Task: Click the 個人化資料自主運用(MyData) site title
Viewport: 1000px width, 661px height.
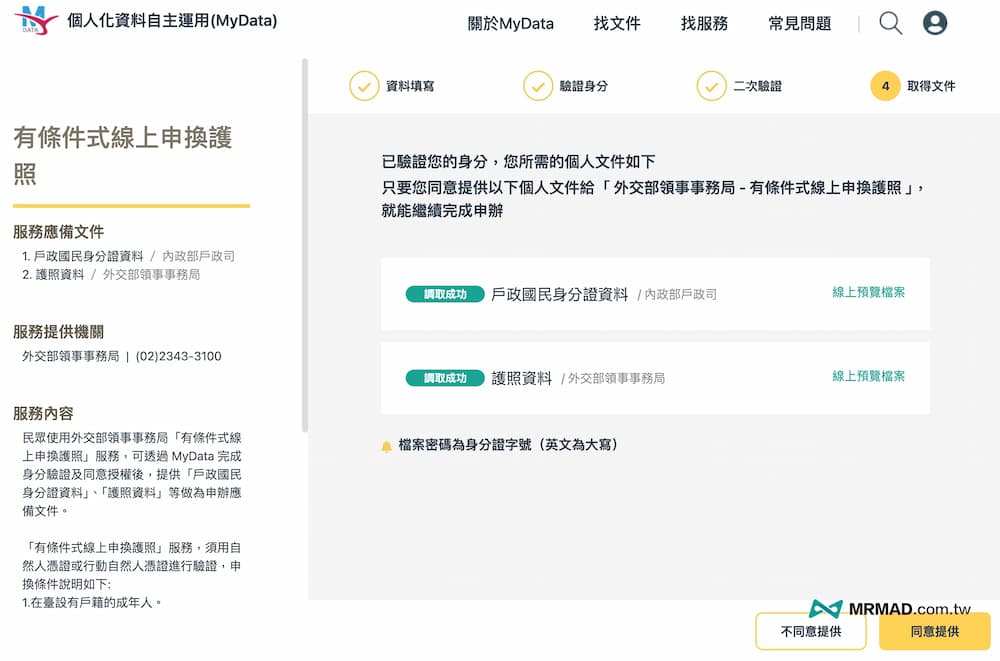Action: [172, 21]
